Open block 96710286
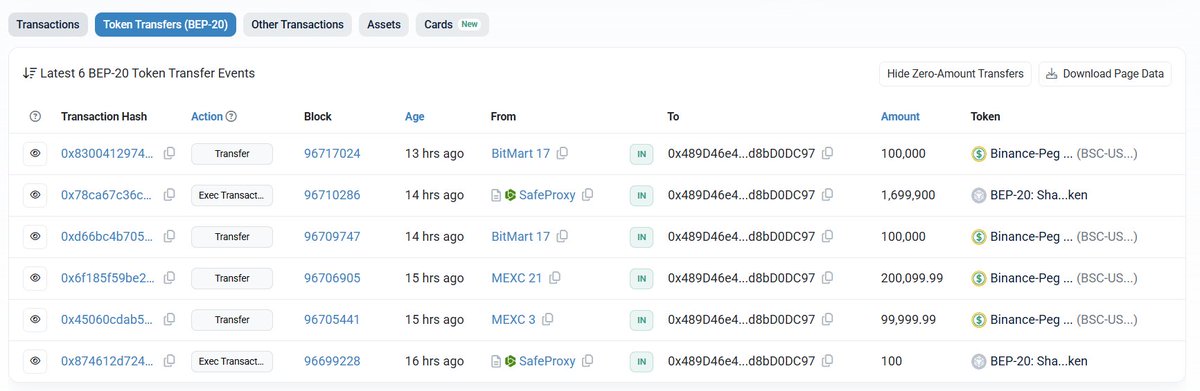Screen dimensions: 1200x391 [332, 195]
